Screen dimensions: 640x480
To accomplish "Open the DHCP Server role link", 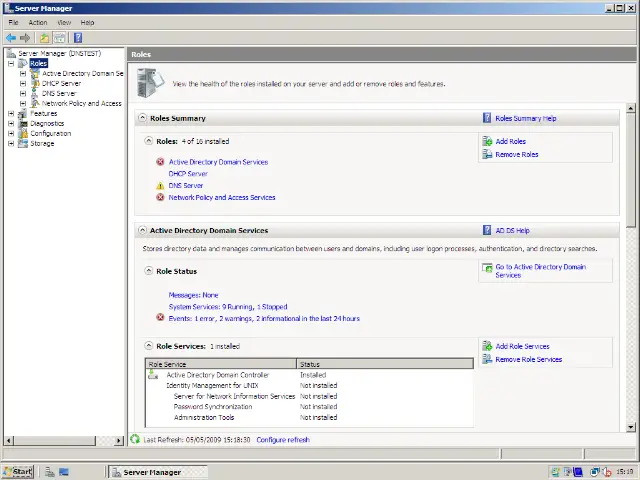I will tap(188, 174).
